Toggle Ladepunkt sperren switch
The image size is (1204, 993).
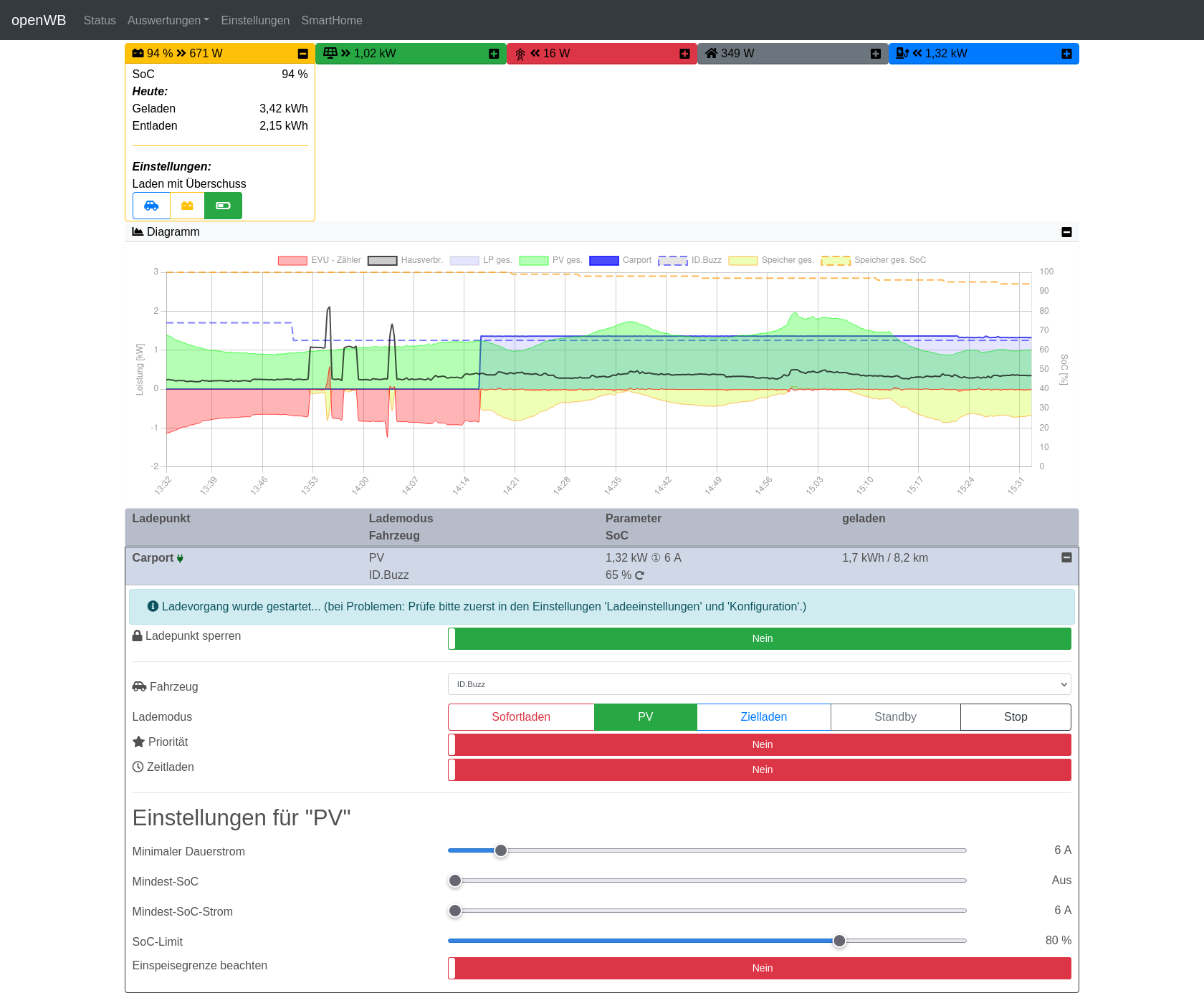coord(760,638)
